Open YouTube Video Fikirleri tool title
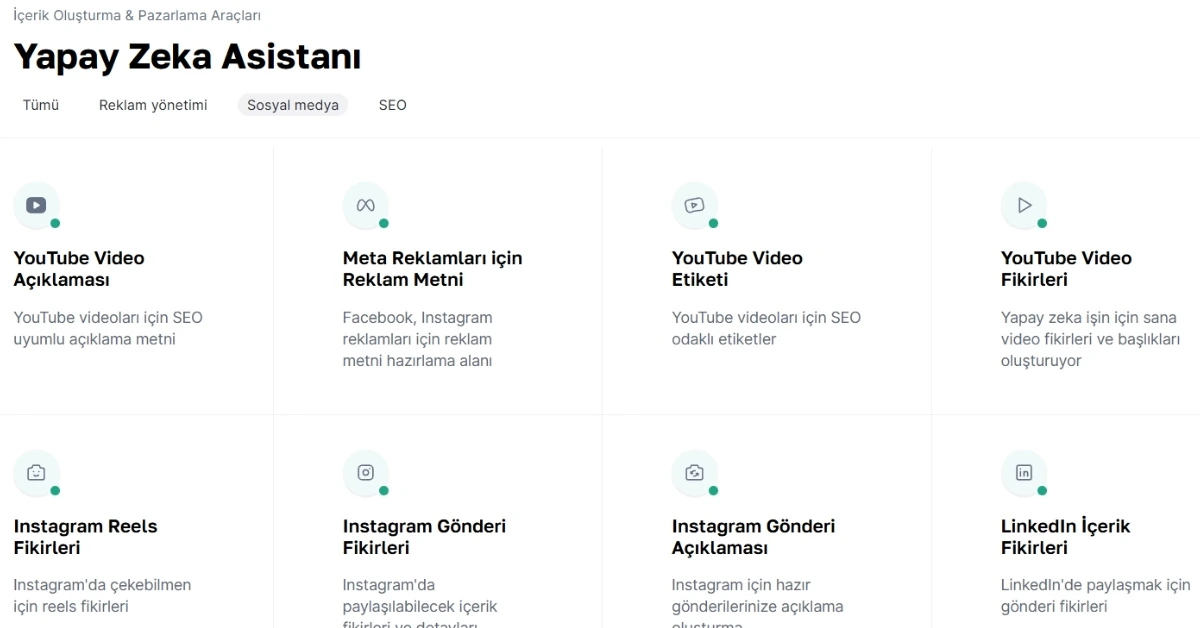The height and width of the screenshot is (628, 1200). (x=1066, y=269)
